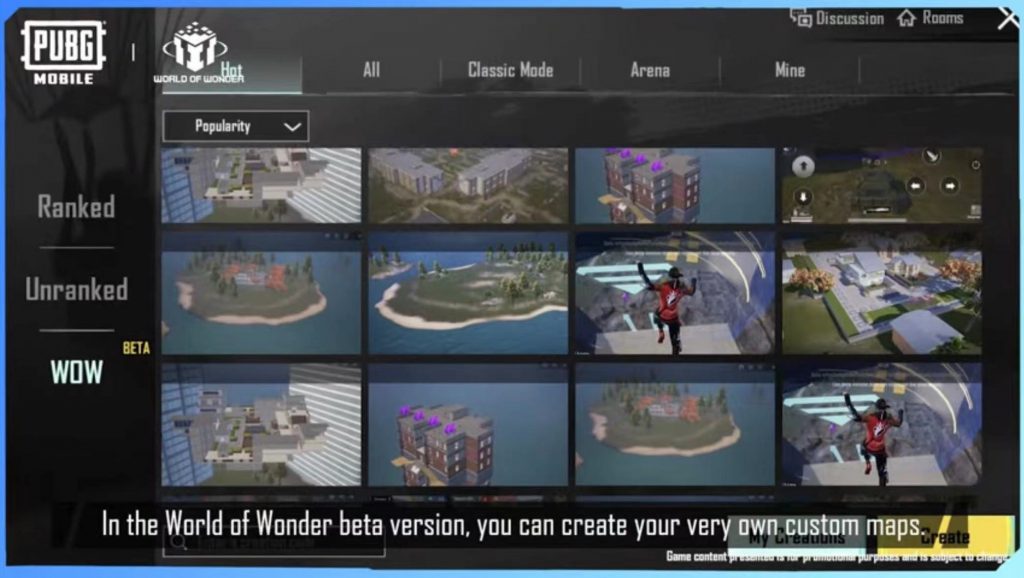The width and height of the screenshot is (1024, 578).
Task: Focus the map search field
Action: coord(274,543)
